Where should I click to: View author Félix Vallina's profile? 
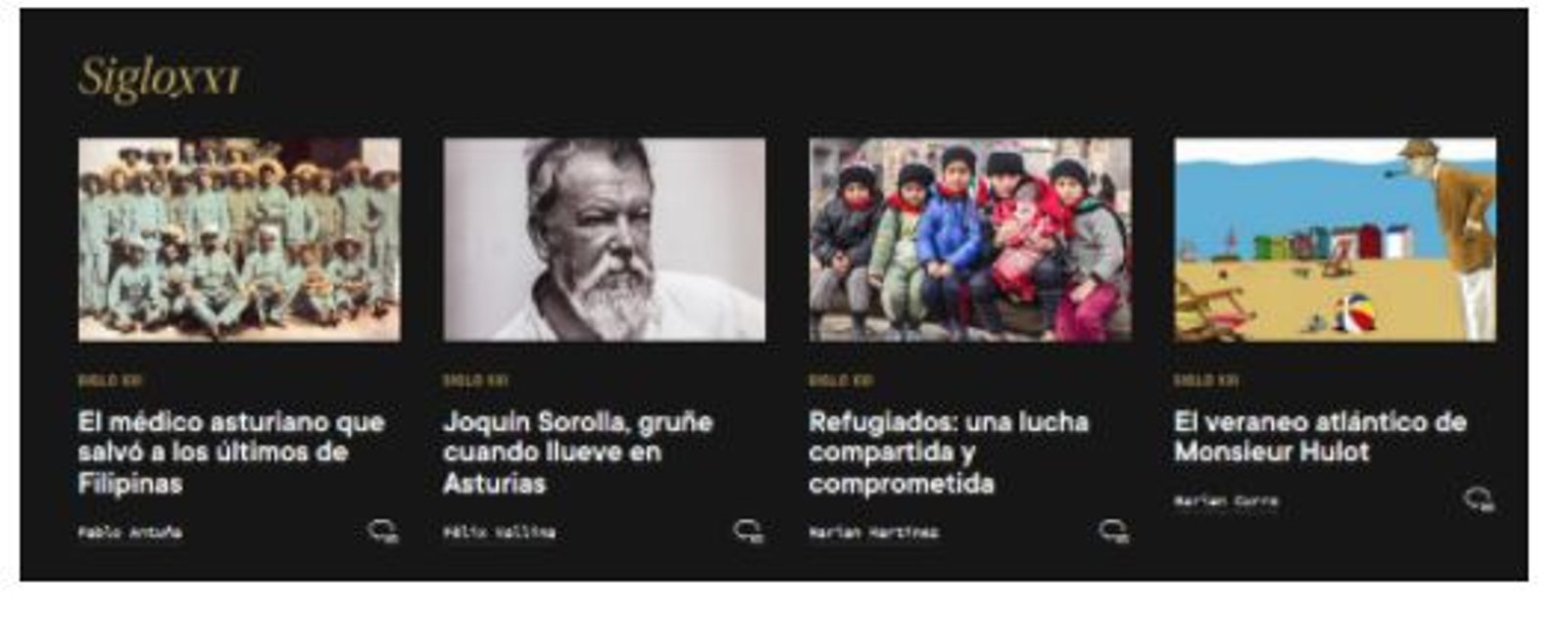click(x=500, y=533)
